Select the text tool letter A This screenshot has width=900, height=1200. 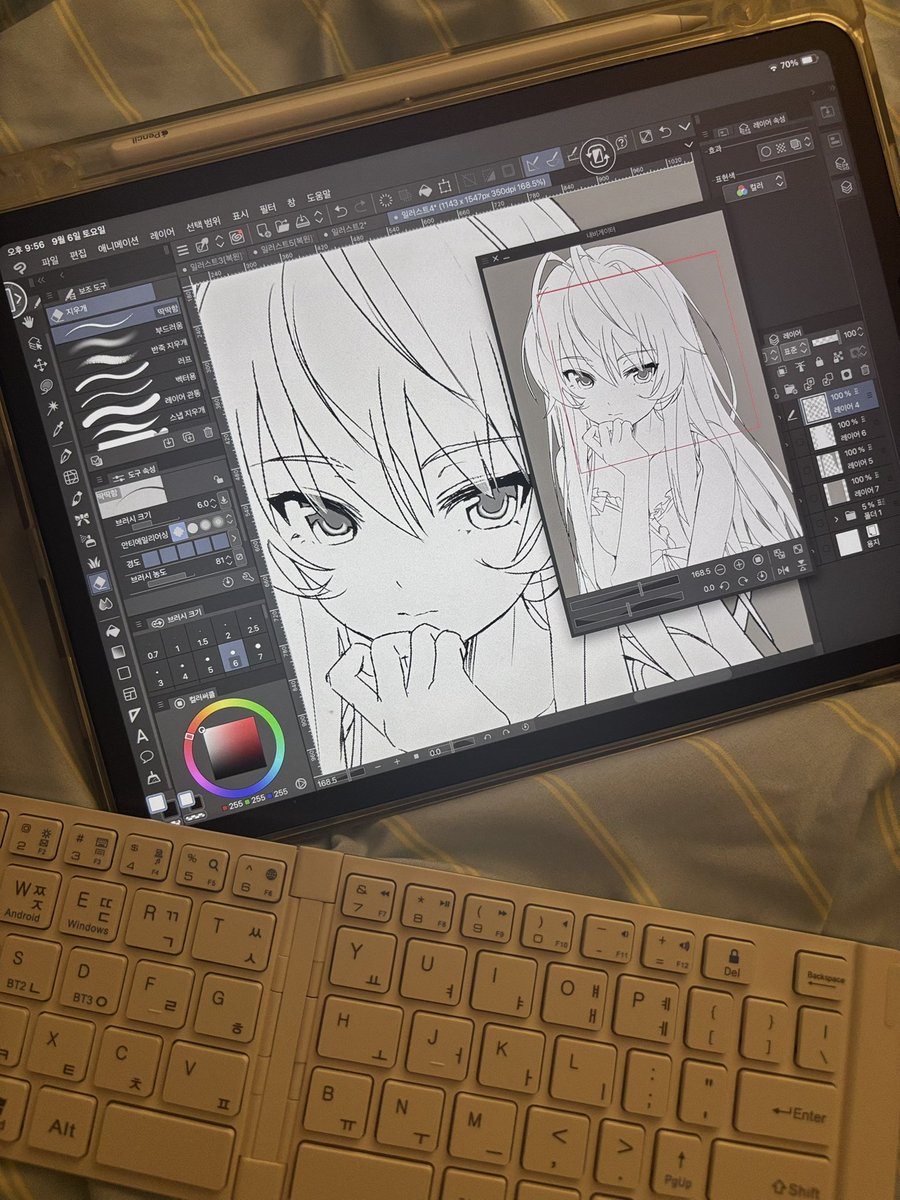click(143, 736)
